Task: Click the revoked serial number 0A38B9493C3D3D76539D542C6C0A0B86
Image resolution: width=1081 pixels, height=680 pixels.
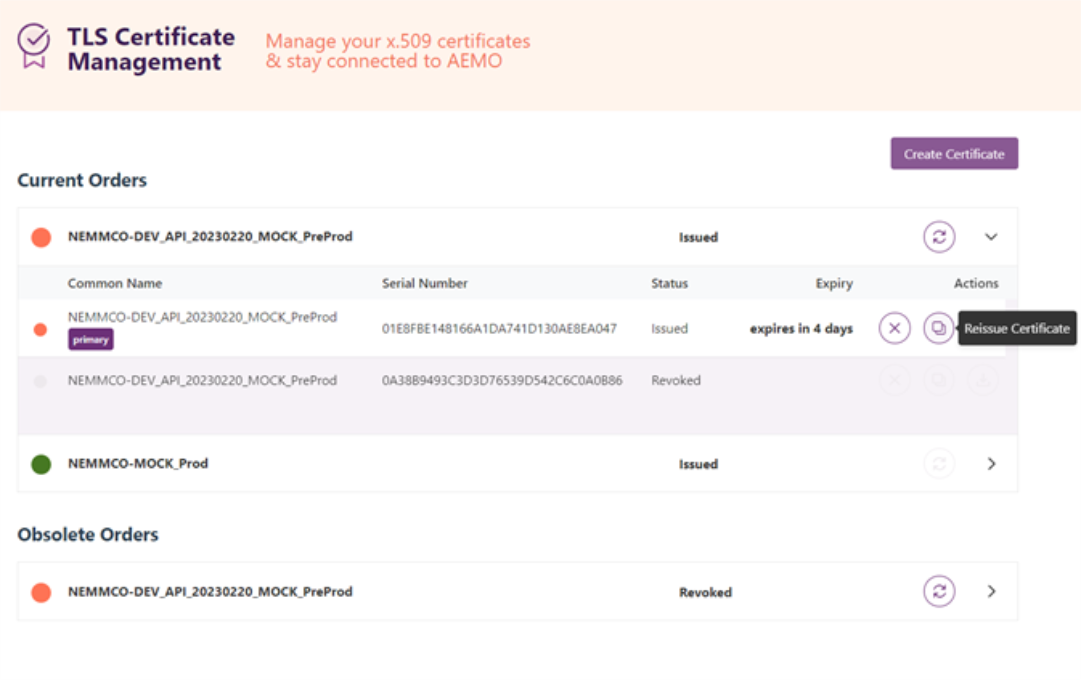Action: 502,381
